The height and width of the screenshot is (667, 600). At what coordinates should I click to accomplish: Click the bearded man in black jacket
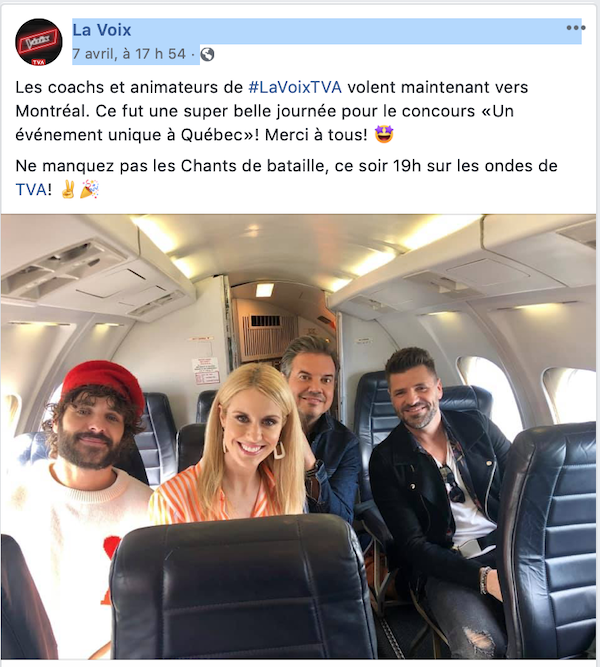pyautogui.click(x=438, y=489)
